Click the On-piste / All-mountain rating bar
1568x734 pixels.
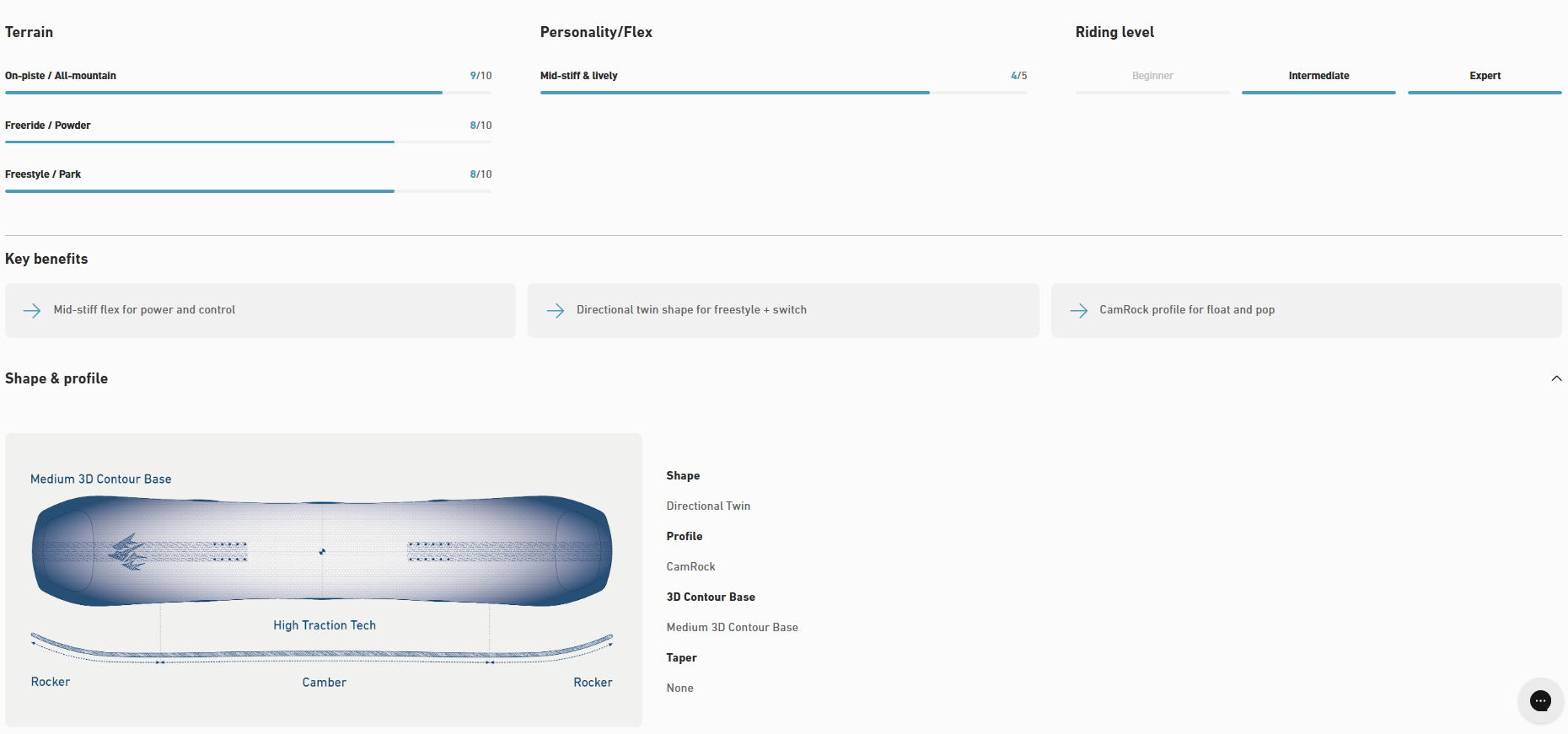pyautogui.click(x=248, y=93)
